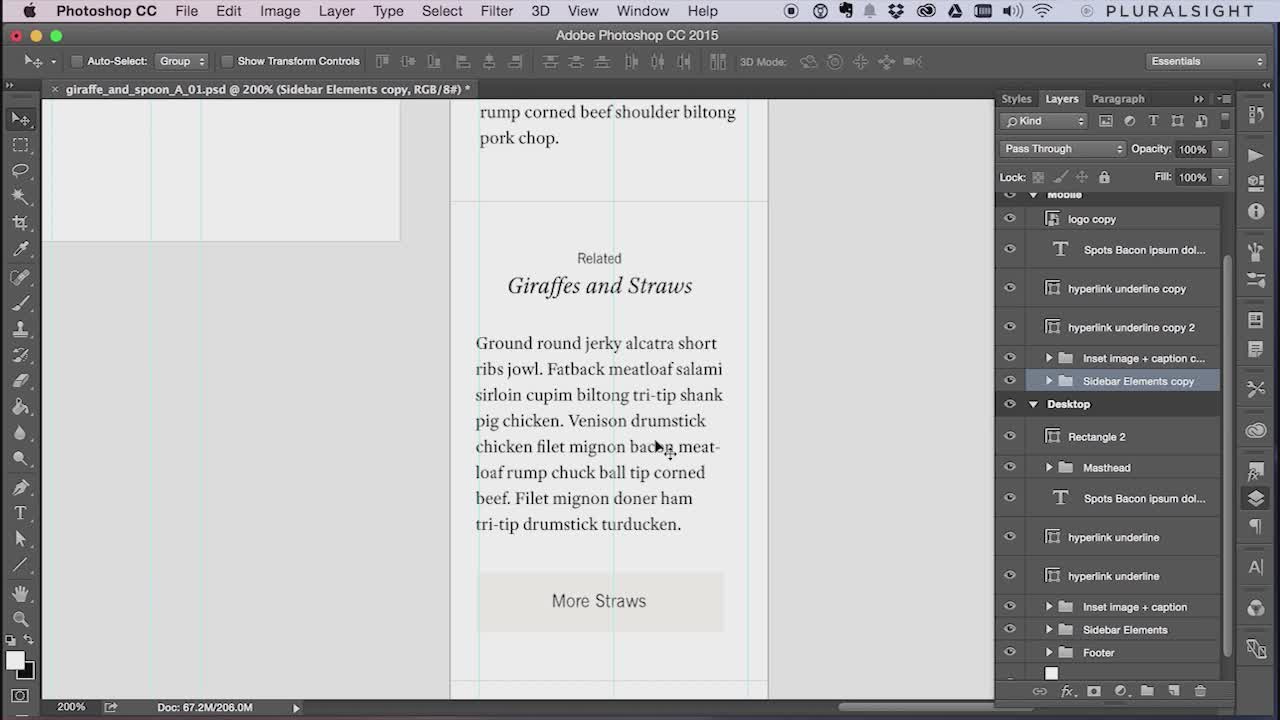Image resolution: width=1280 pixels, height=720 pixels.
Task: Open the Kind filter dropdown
Action: point(1044,121)
